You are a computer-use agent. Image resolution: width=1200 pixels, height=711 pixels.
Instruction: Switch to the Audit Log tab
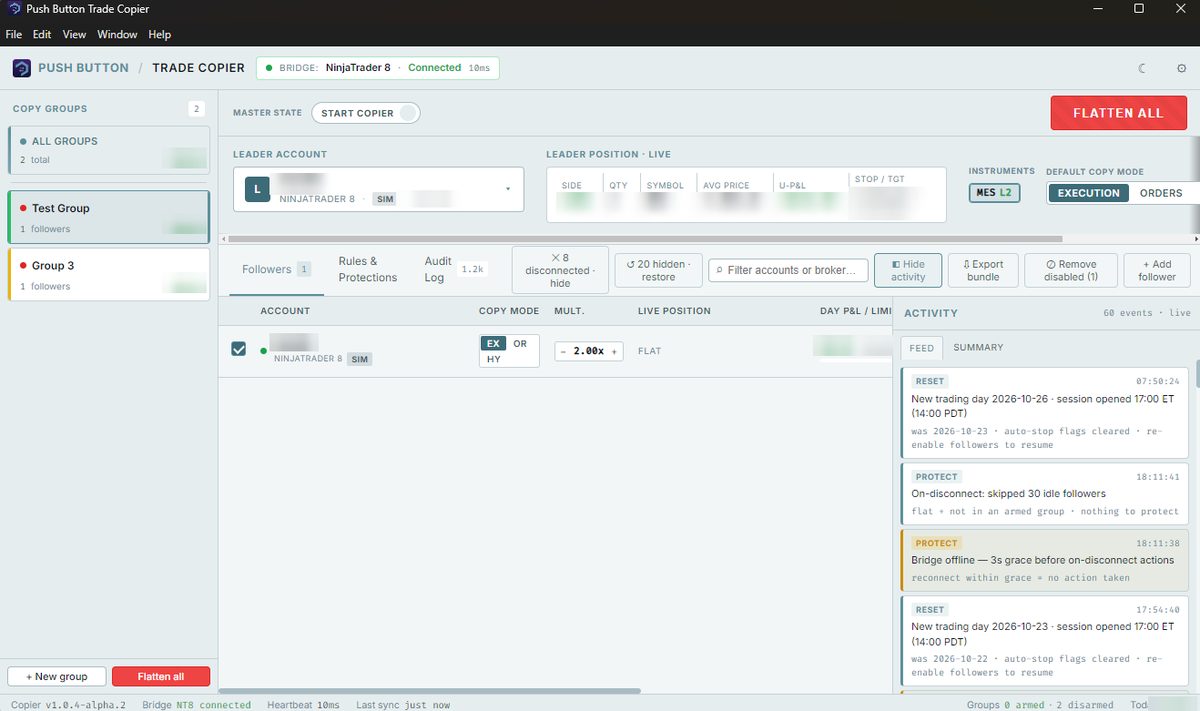[x=455, y=269]
